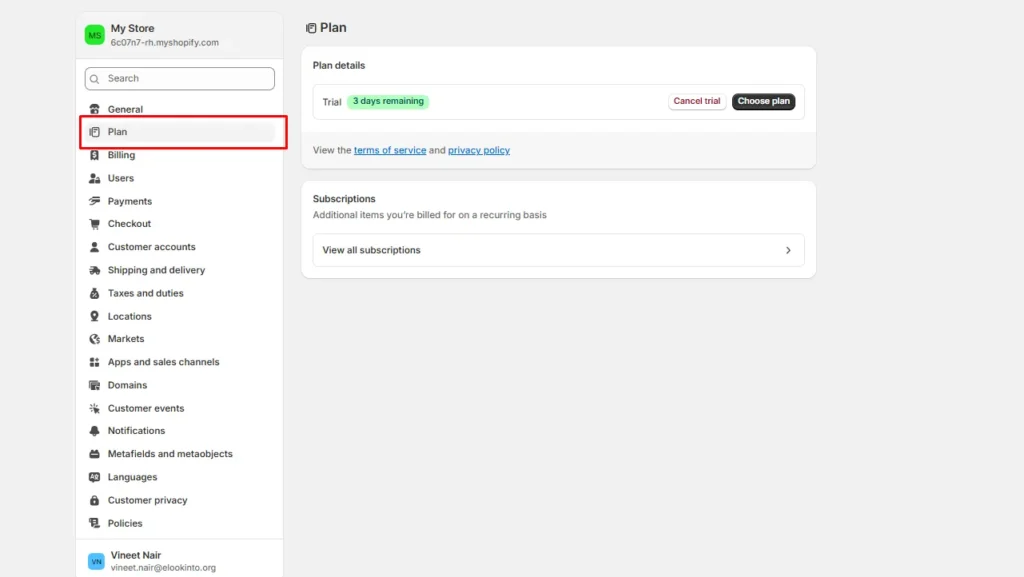Select the Plan sidebar entry
Viewport: 1024px width, 577px height.
117,131
